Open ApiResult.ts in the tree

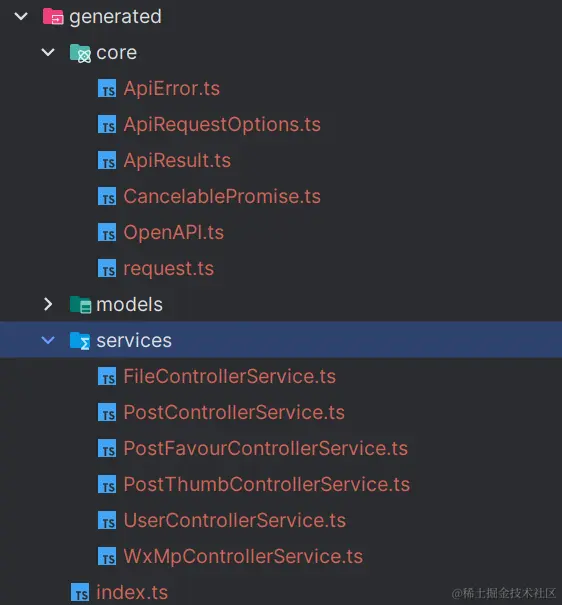(x=177, y=161)
